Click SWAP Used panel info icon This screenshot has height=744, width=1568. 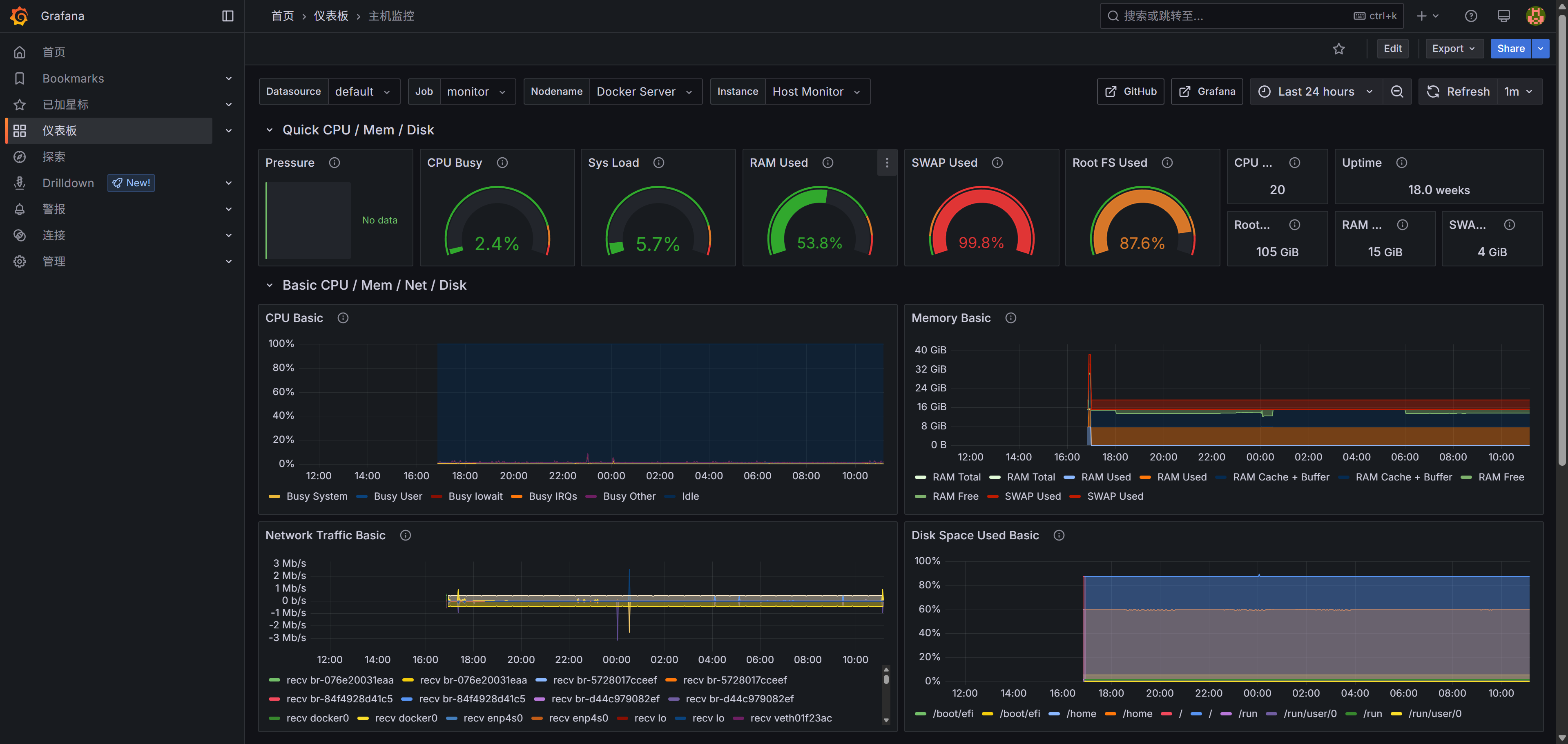(997, 163)
